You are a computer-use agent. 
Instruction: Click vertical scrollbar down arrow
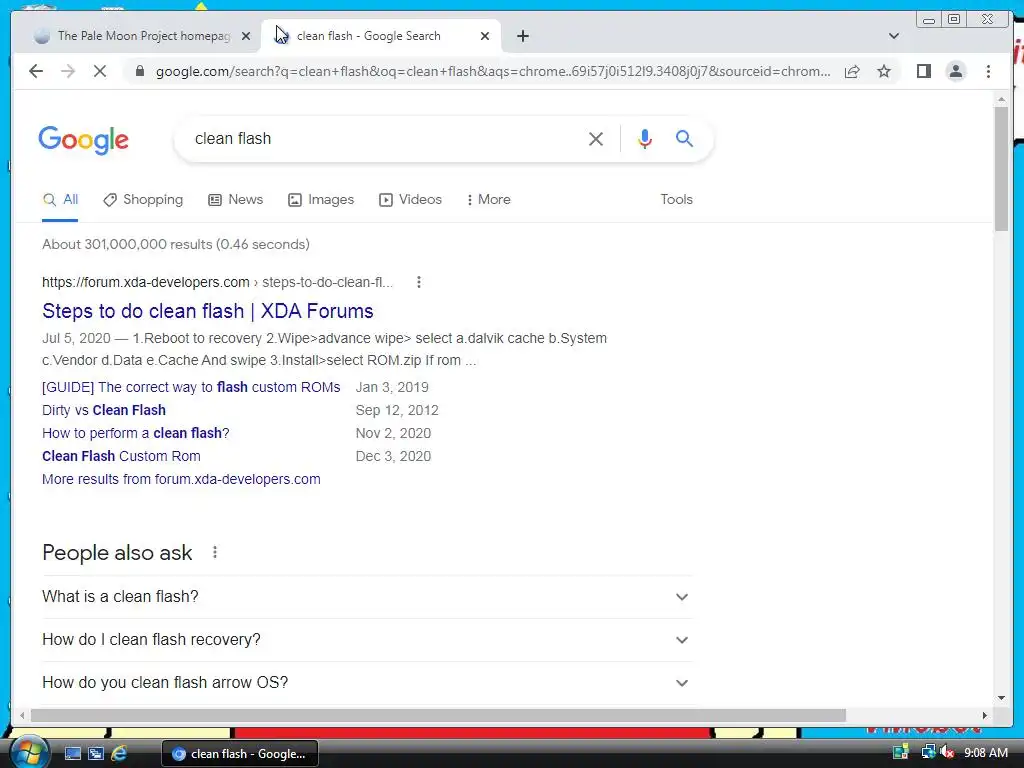click(x=1001, y=698)
